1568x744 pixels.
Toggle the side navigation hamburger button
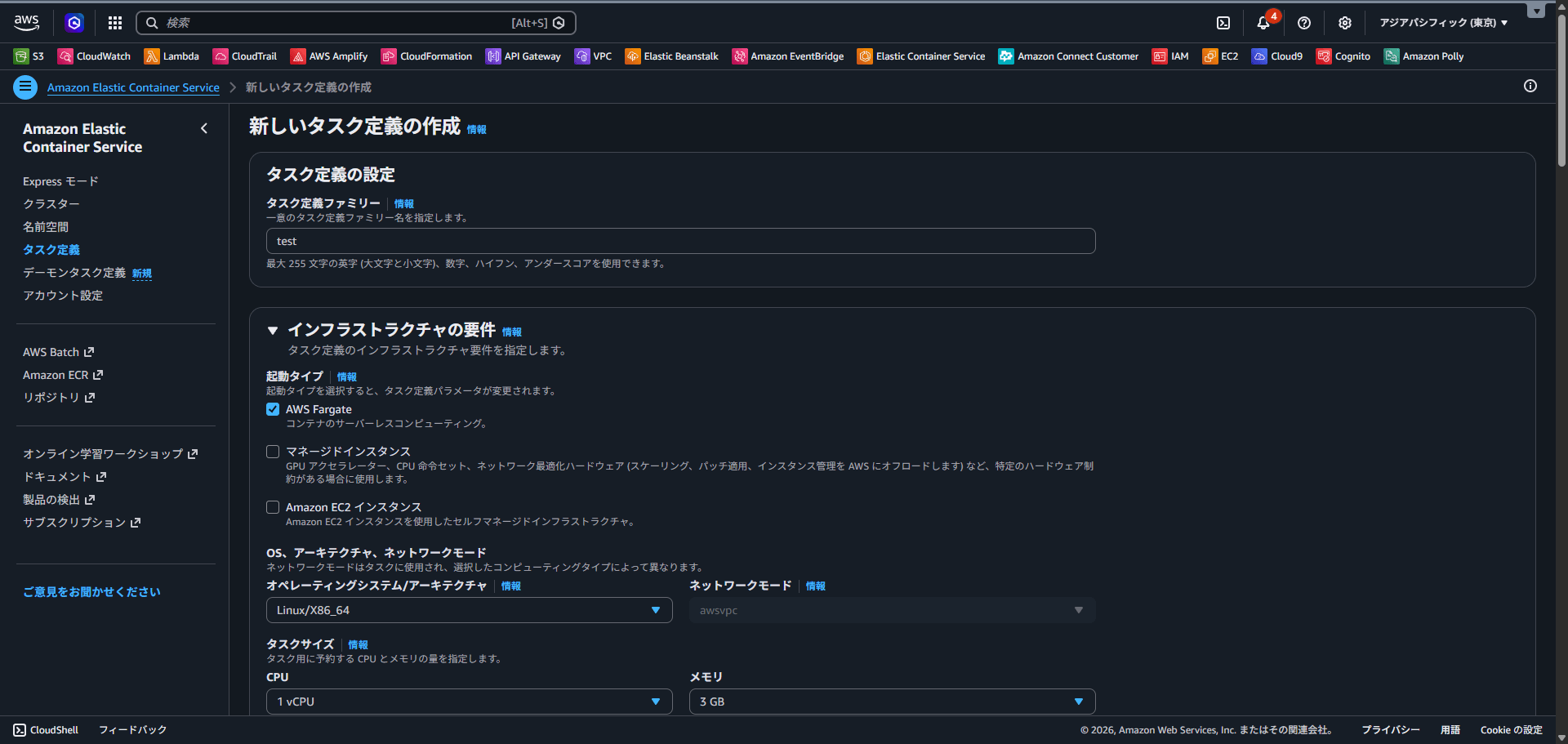coord(25,87)
